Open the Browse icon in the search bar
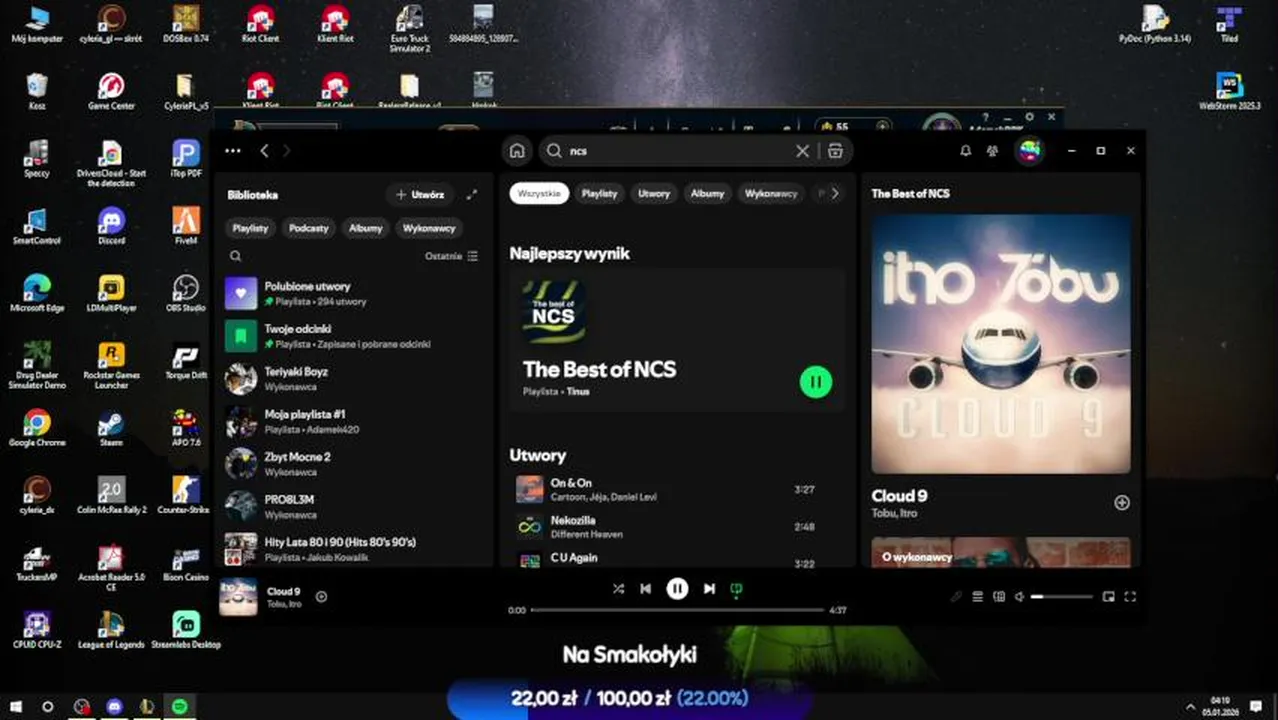Screen dimensions: 1278x720 coord(835,151)
